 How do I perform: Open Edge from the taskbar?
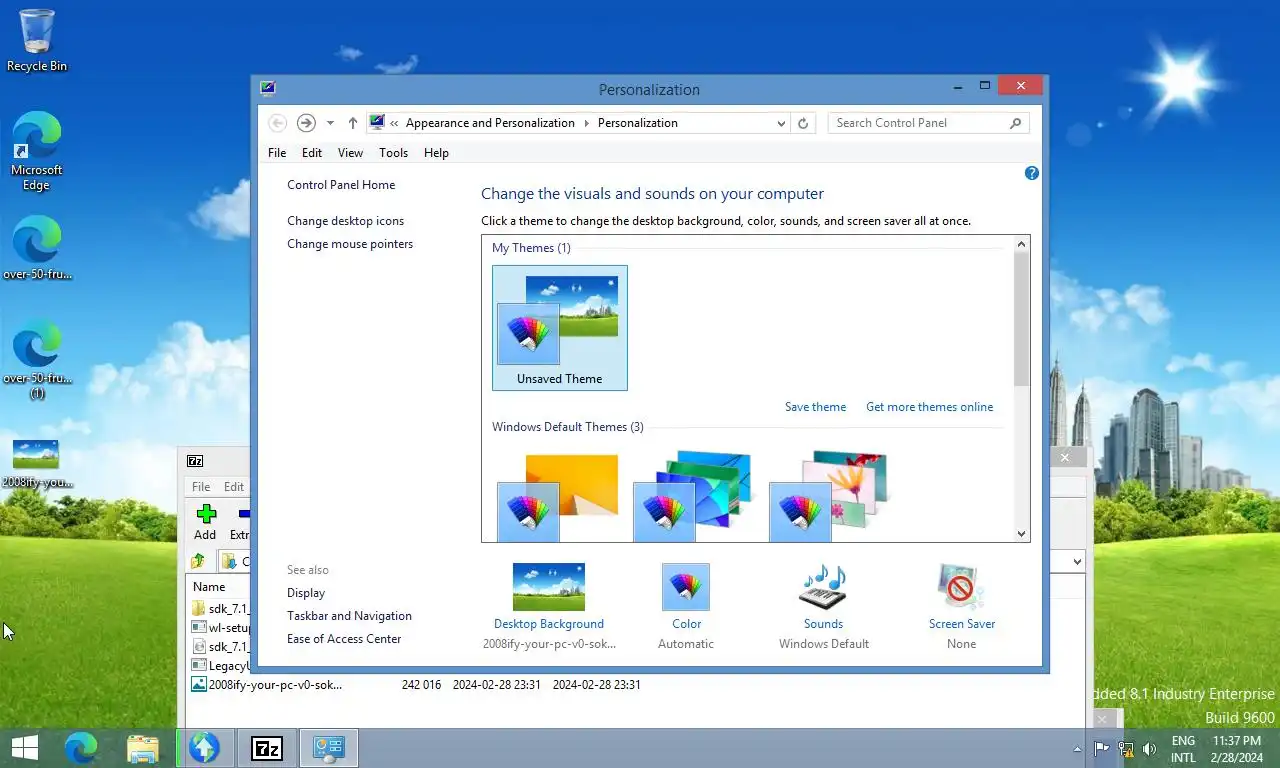[x=81, y=747]
